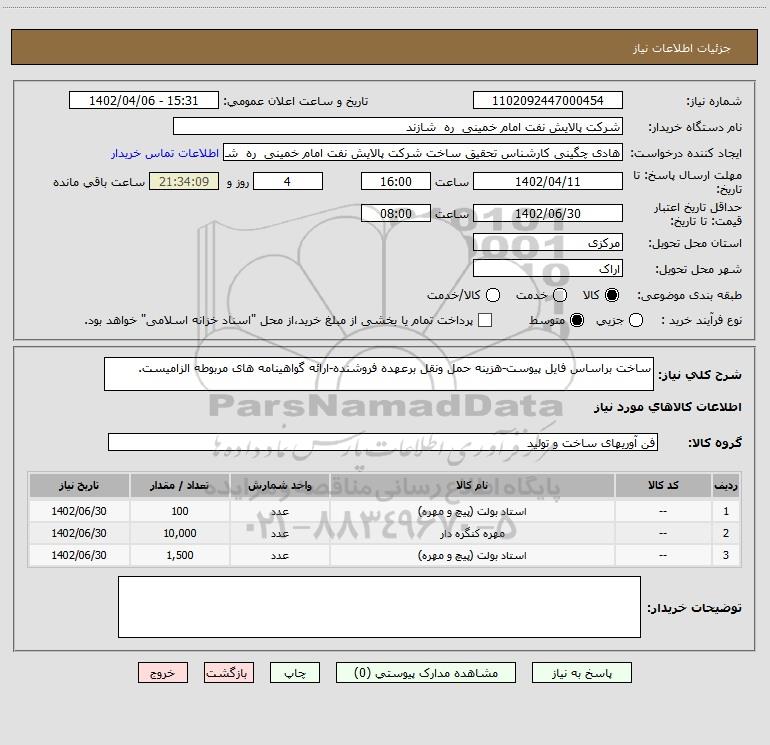Screen dimensions: 770x745
Task: Select the کالا radio button
Action: point(612,295)
